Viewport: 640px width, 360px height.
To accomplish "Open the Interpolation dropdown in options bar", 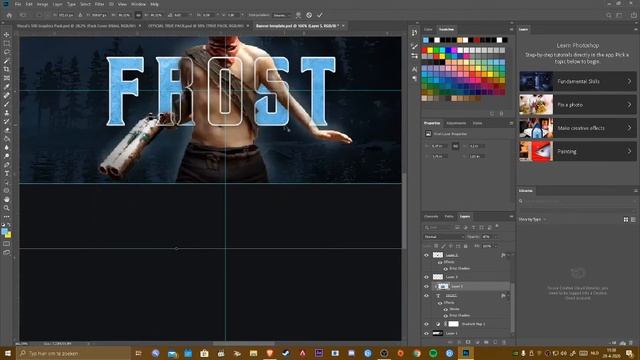I will [x=282, y=15].
